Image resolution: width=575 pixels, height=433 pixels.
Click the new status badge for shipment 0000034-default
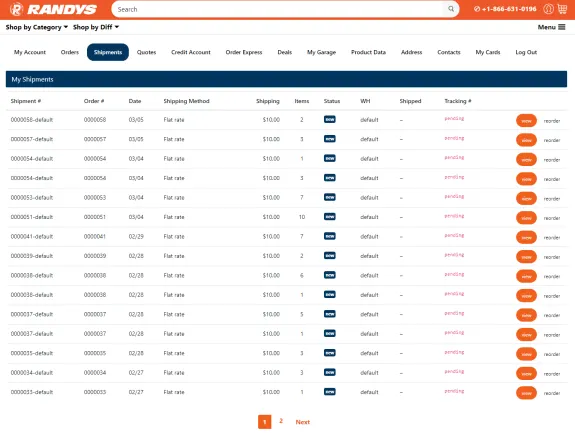tap(330, 372)
